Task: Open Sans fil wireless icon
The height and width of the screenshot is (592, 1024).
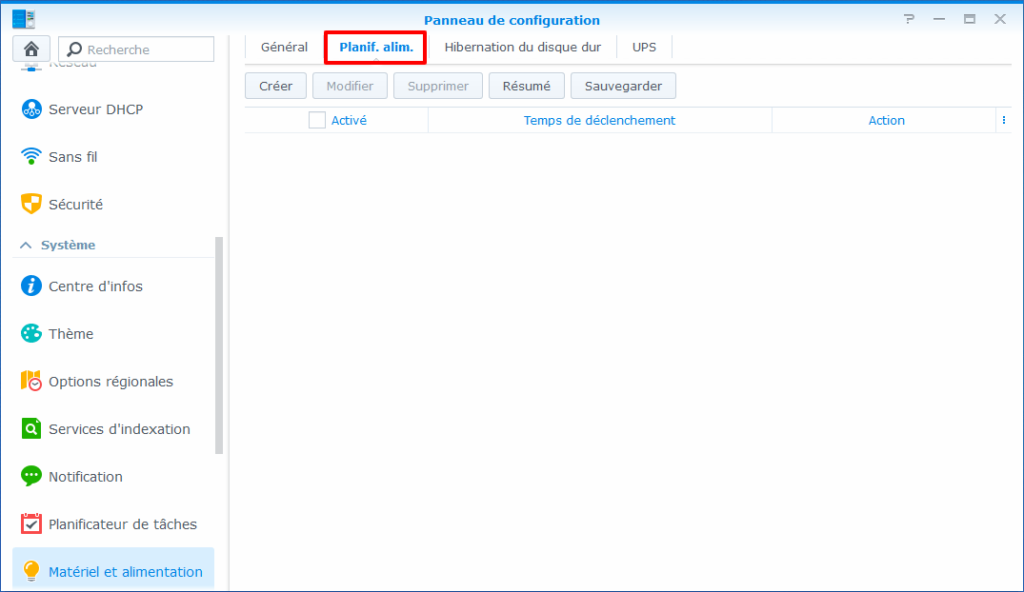Action: [32, 157]
